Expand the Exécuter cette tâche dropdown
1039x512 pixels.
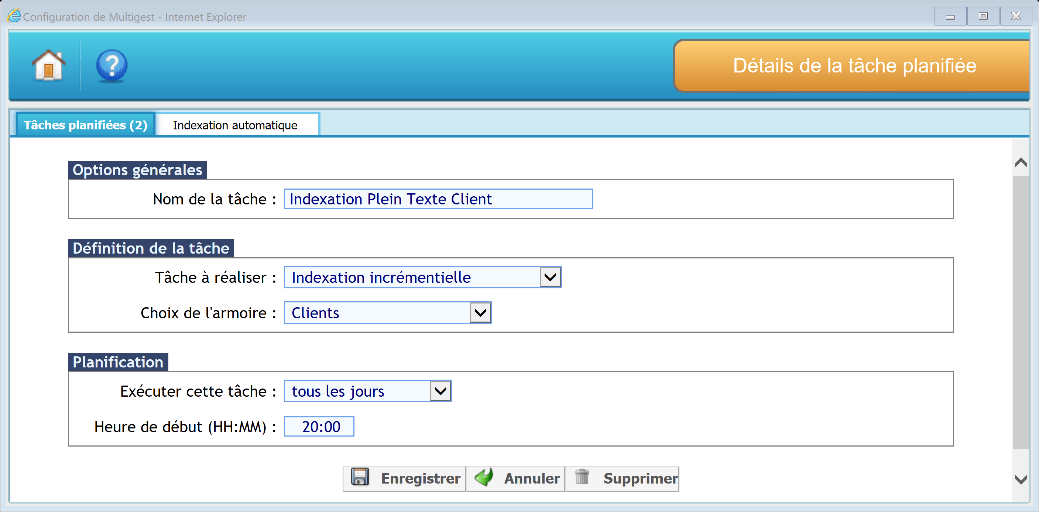click(x=441, y=391)
